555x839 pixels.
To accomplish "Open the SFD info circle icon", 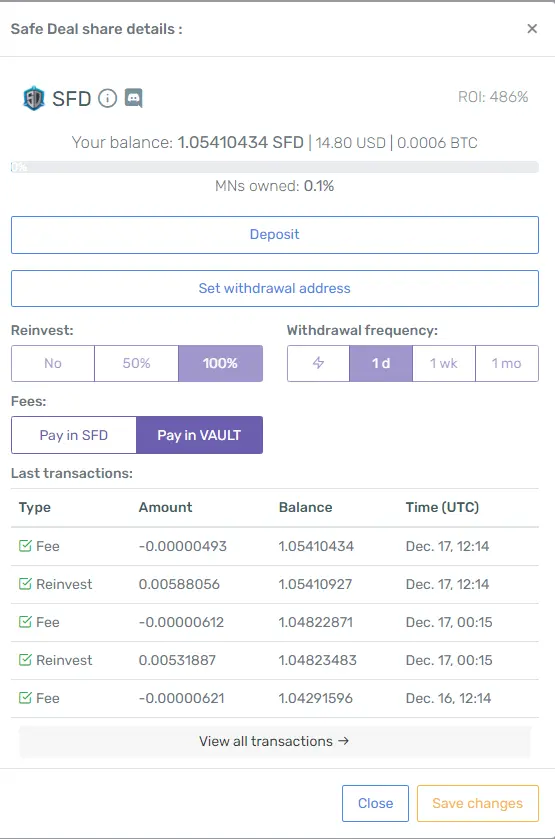I will [108, 98].
